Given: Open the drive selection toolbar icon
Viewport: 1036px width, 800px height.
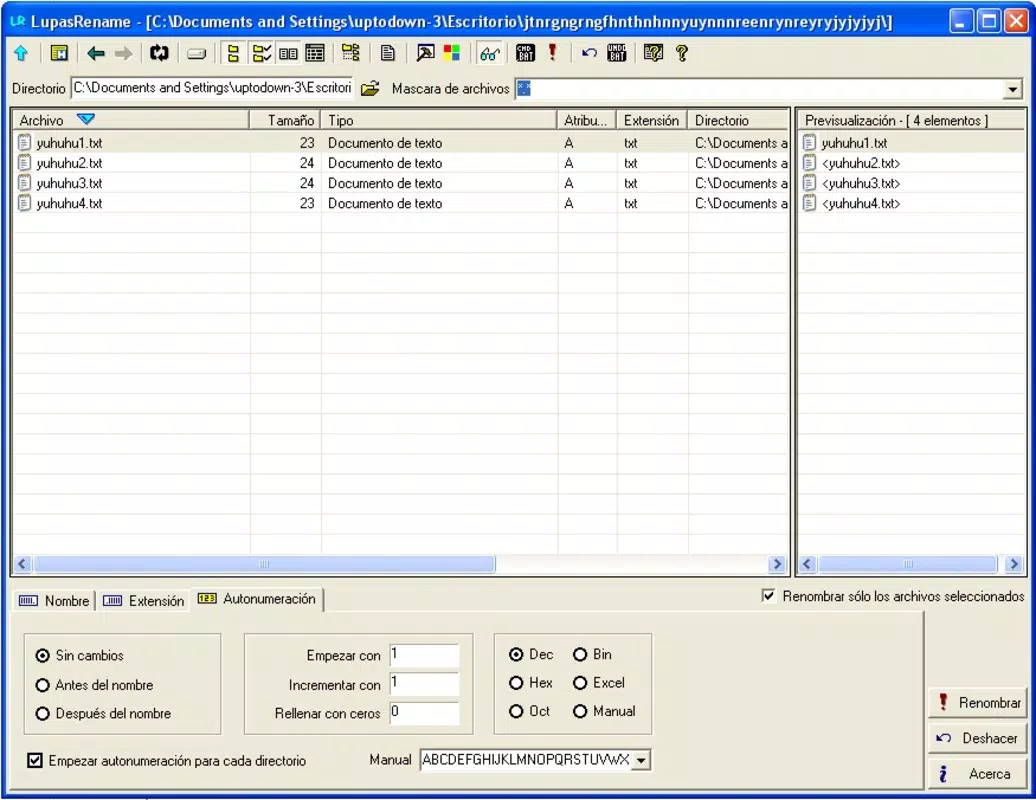Looking at the screenshot, I should pos(196,54).
